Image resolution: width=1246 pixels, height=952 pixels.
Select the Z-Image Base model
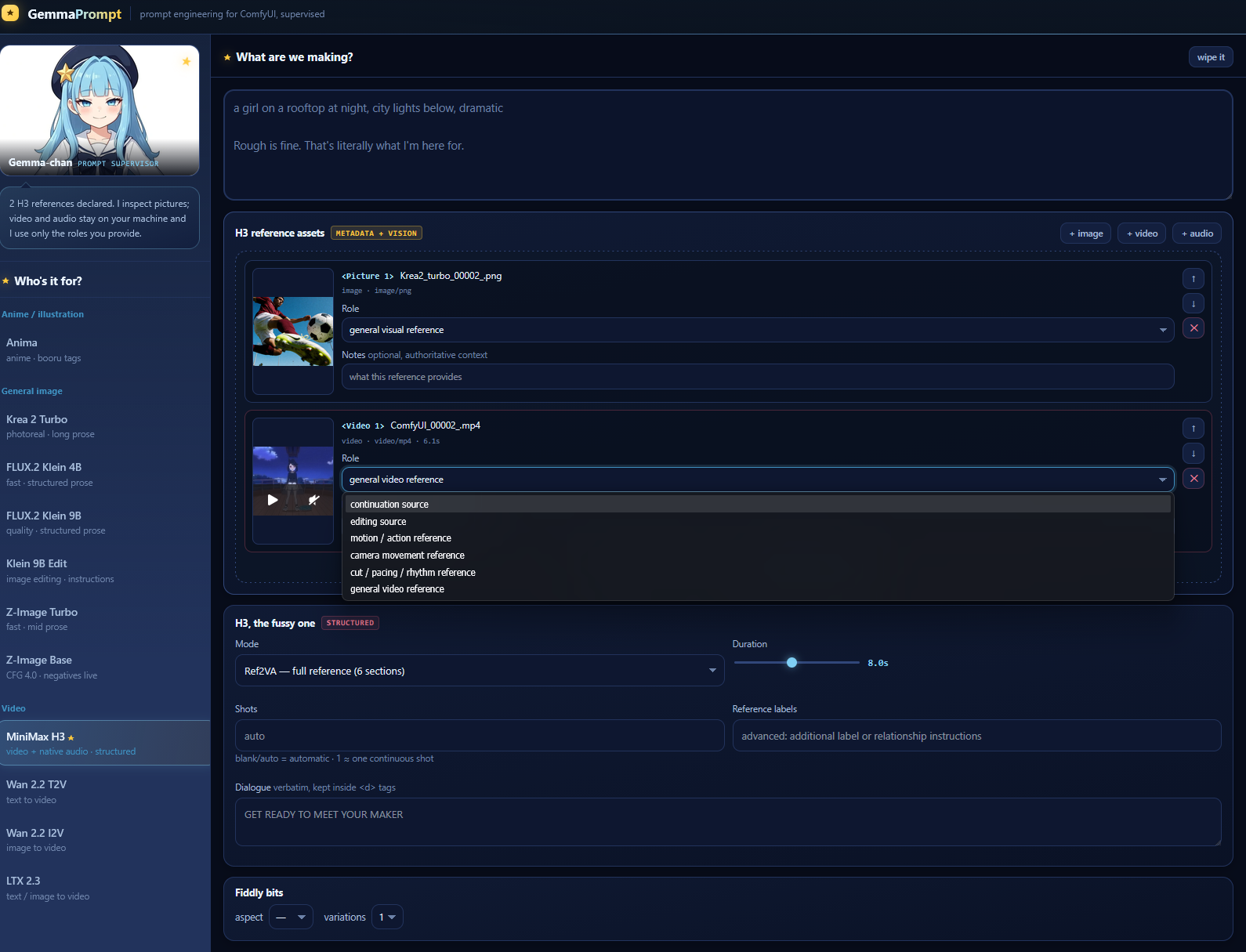point(105,667)
